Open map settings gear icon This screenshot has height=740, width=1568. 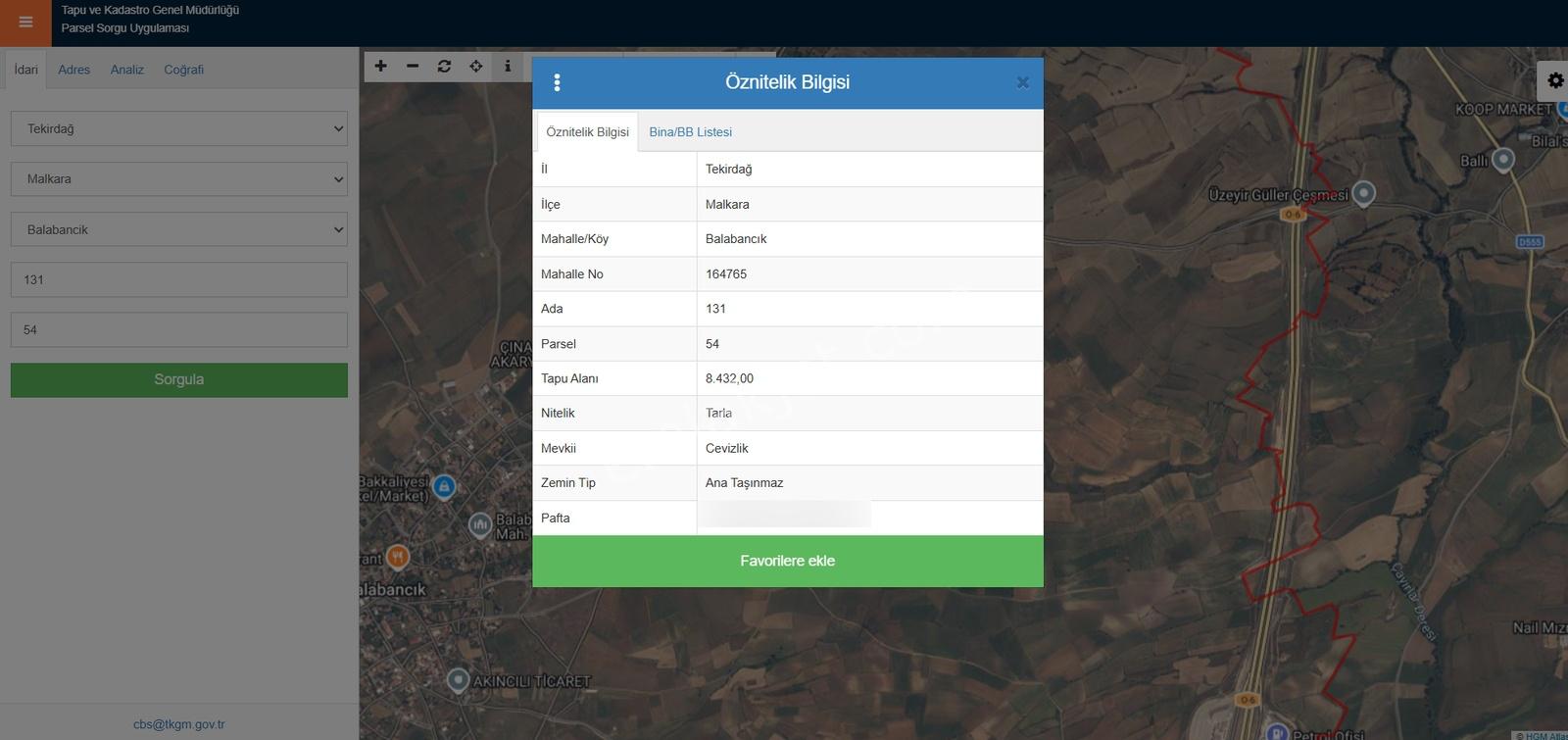[x=1555, y=80]
